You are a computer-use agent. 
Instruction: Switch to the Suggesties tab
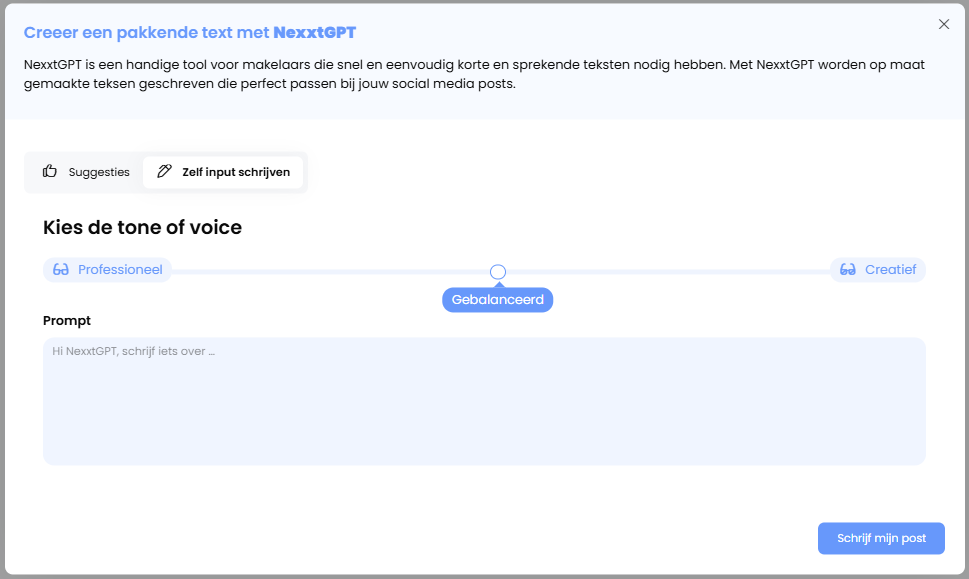[86, 172]
